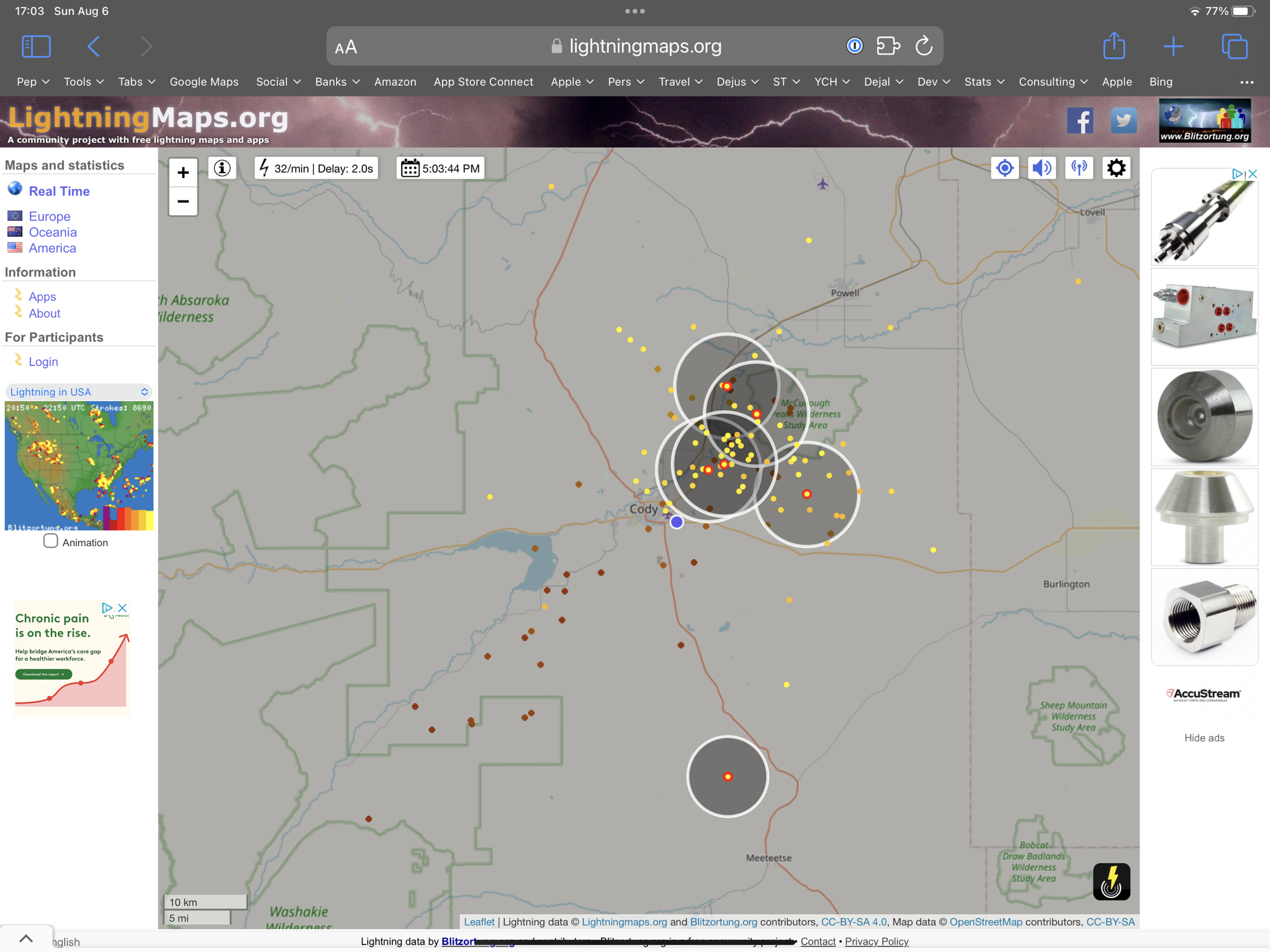Open map settings gear
Image resolution: width=1270 pixels, height=952 pixels.
pyautogui.click(x=1116, y=168)
